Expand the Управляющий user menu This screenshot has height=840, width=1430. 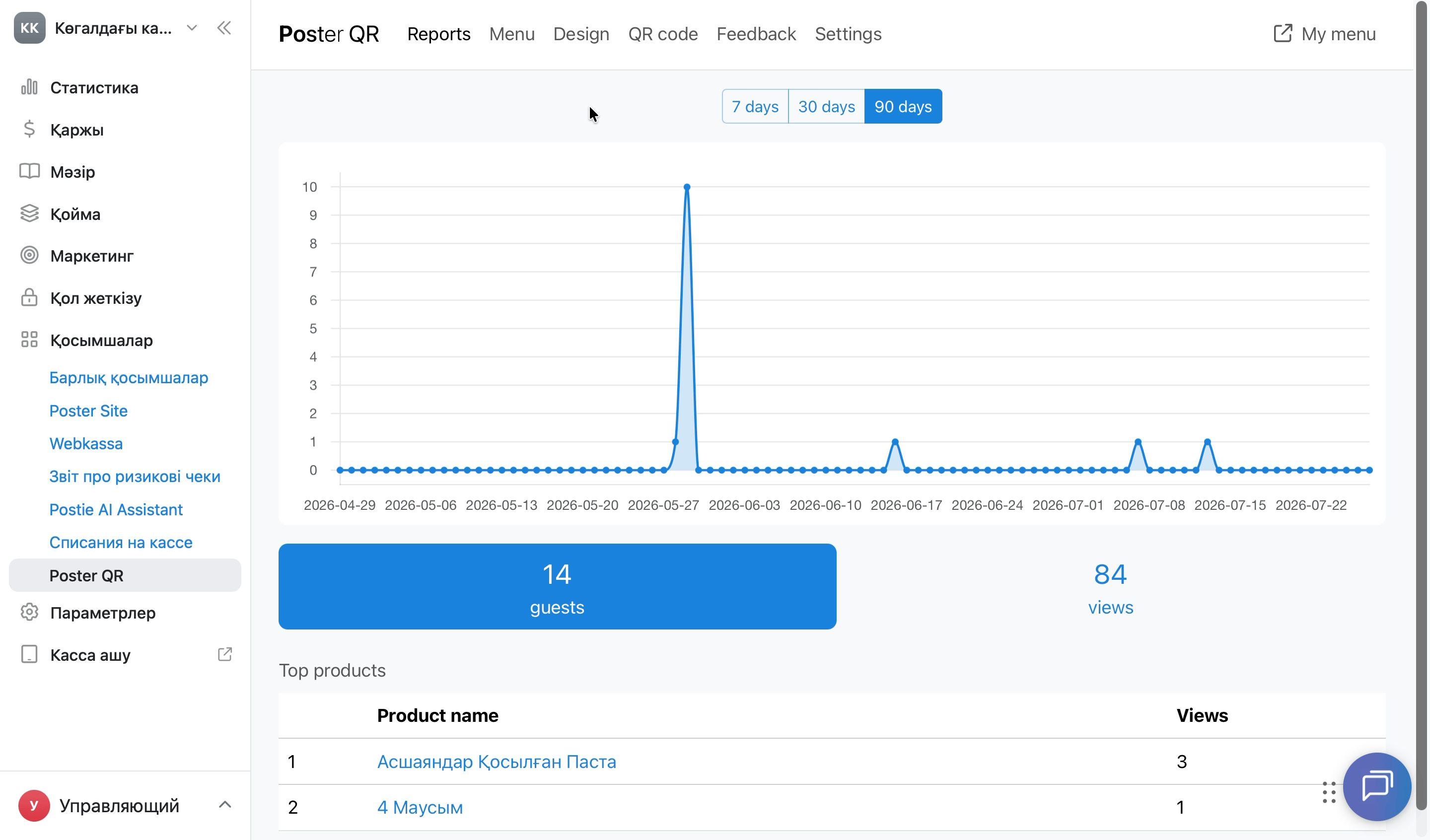click(225, 805)
